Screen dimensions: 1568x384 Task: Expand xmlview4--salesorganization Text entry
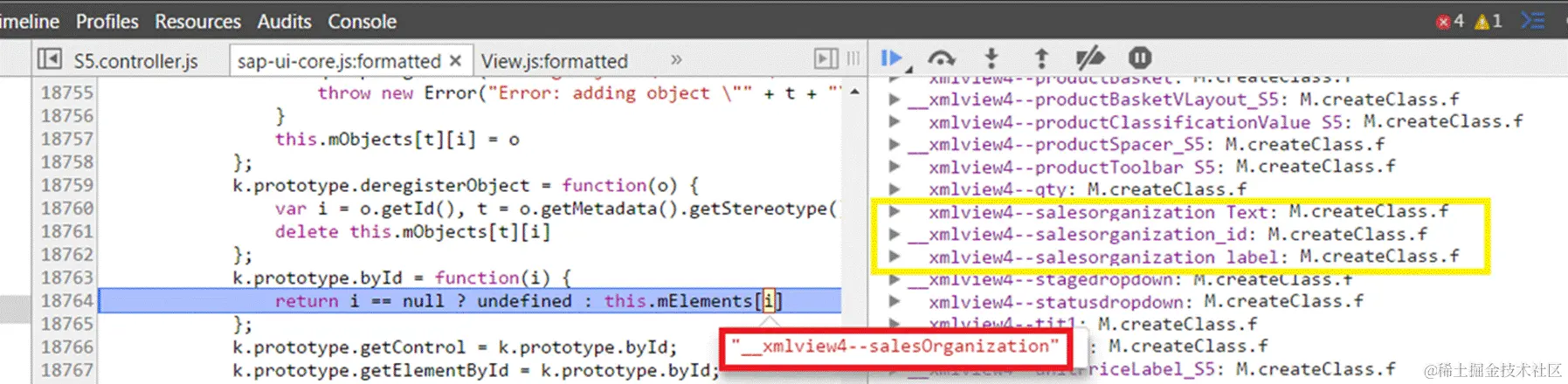point(894,211)
